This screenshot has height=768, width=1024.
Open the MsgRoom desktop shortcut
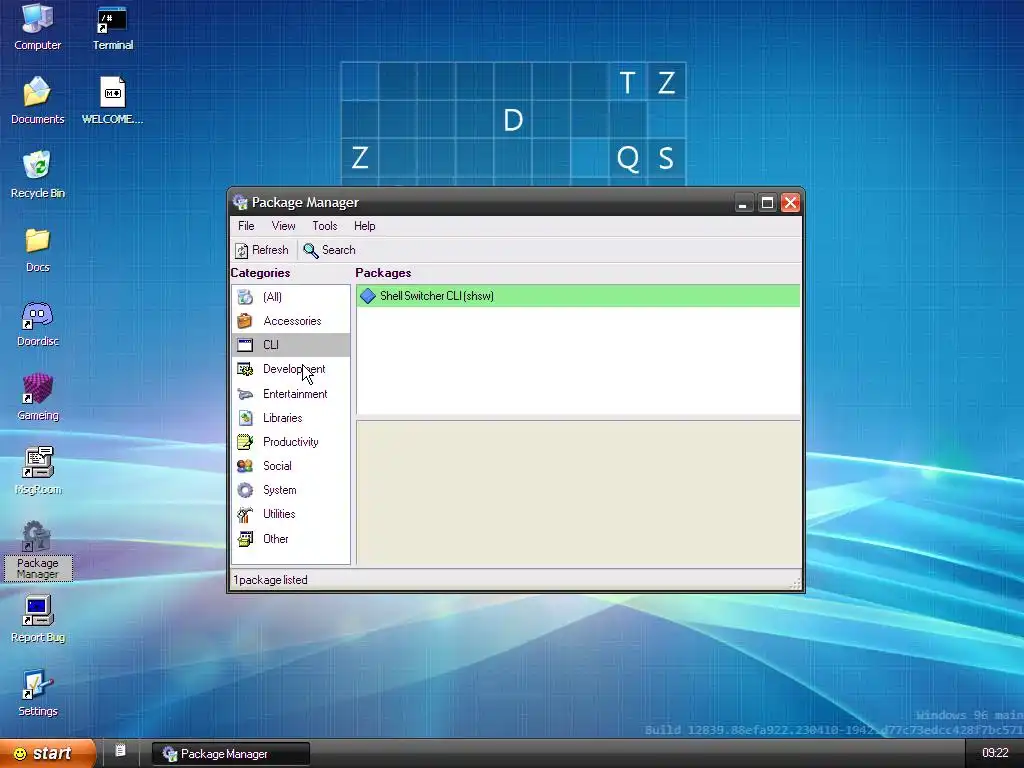click(37, 471)
